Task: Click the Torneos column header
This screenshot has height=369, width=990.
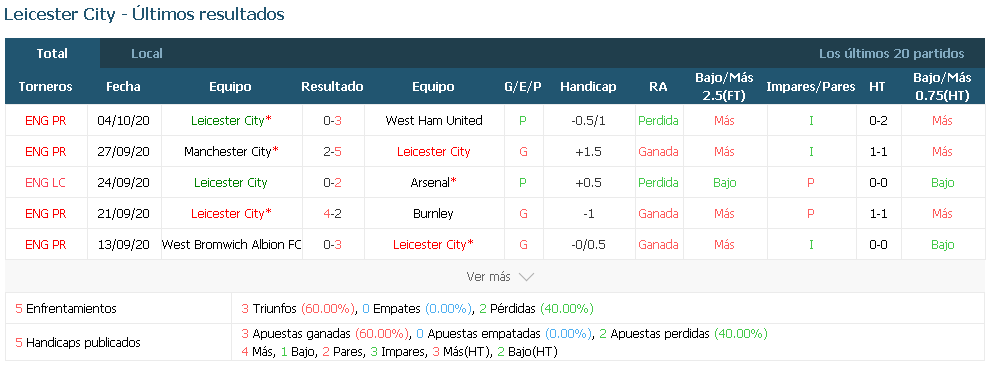Action: coord(45,87)
